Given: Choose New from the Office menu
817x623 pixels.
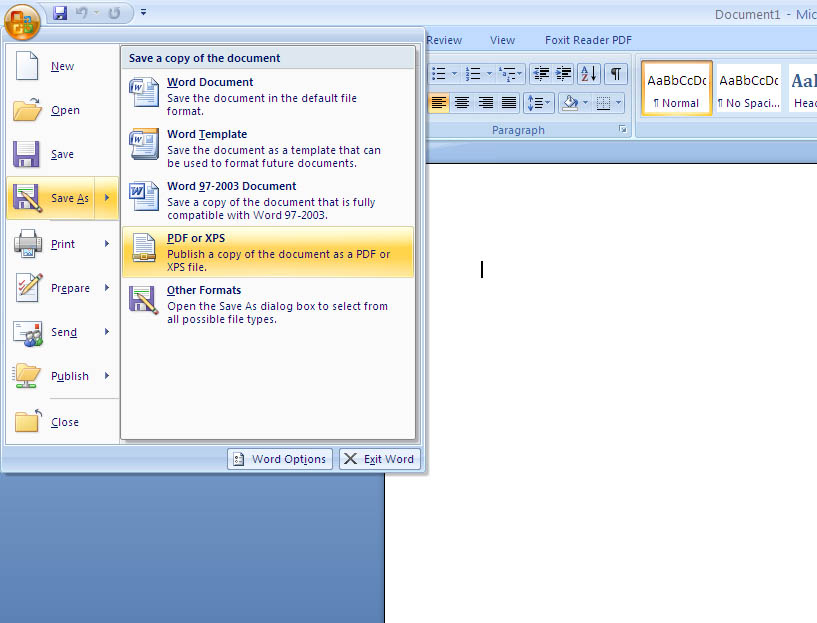Looking at the screenshot, I should pos(63,66).
